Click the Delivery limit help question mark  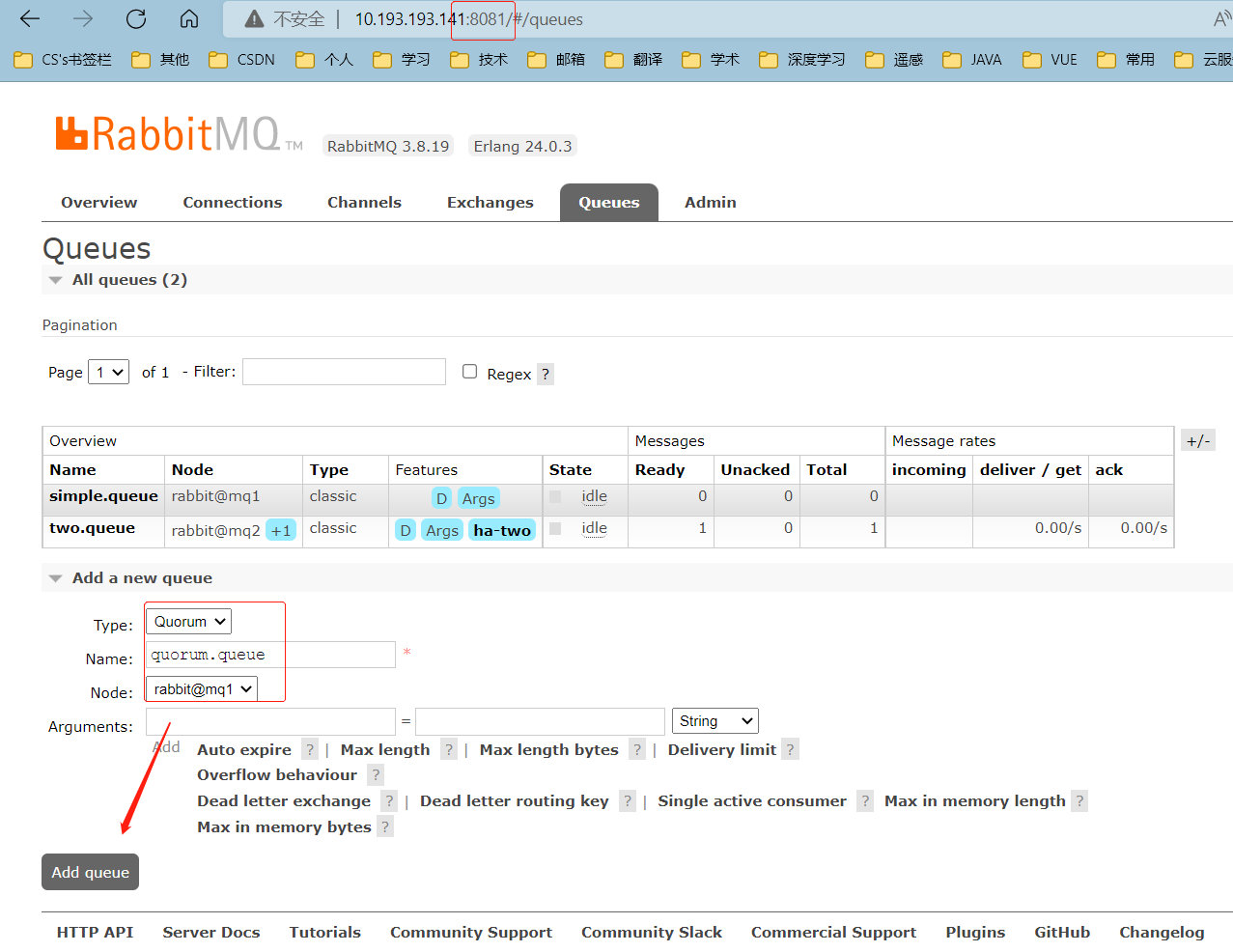(790, 749)
